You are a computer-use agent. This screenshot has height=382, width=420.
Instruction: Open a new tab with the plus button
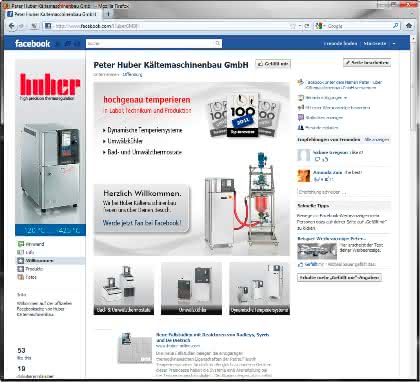[108, 14]
